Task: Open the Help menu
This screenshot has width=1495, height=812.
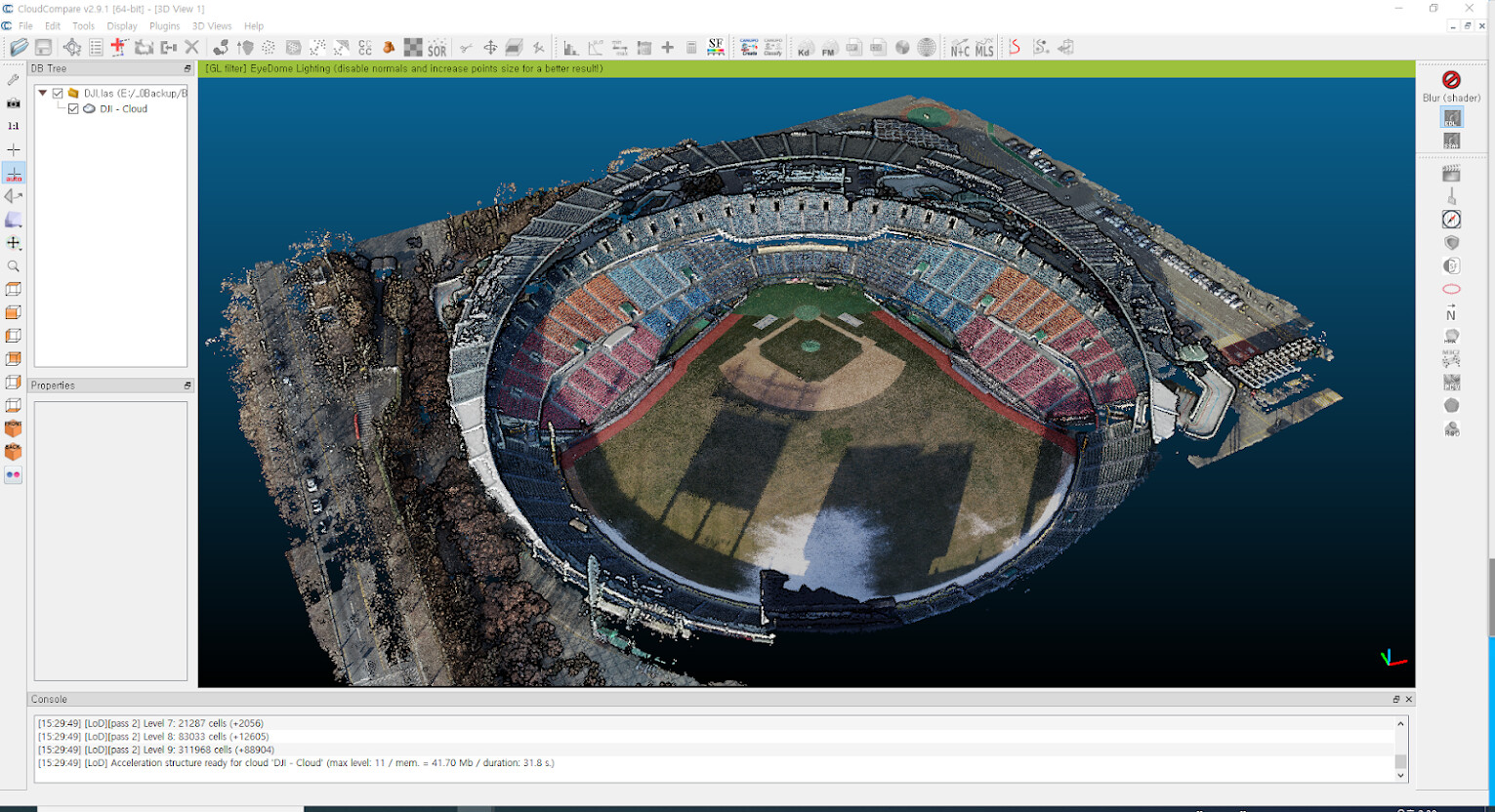Action: 254,26
